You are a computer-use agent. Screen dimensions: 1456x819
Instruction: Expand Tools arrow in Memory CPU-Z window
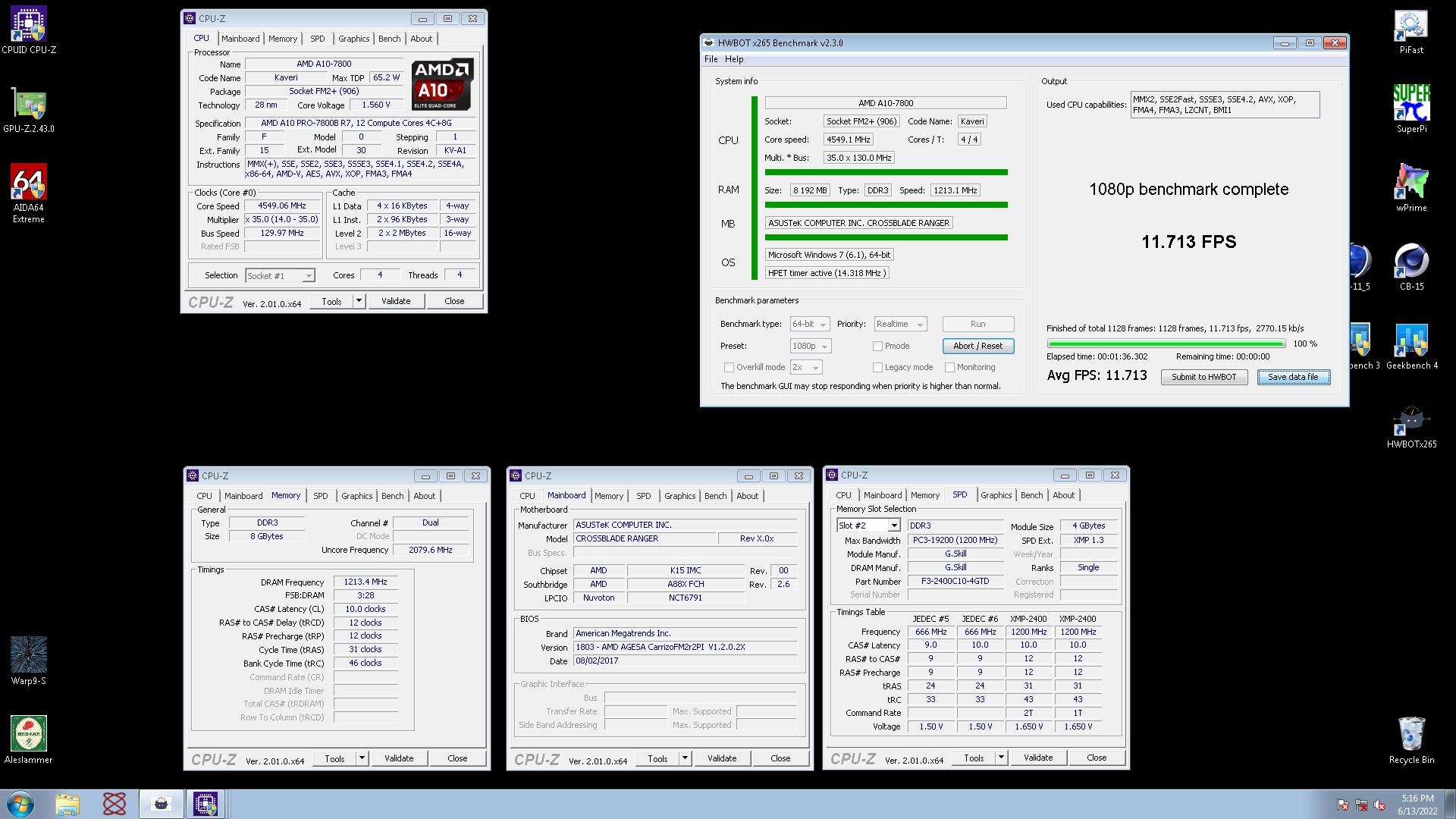click(362, 758)
